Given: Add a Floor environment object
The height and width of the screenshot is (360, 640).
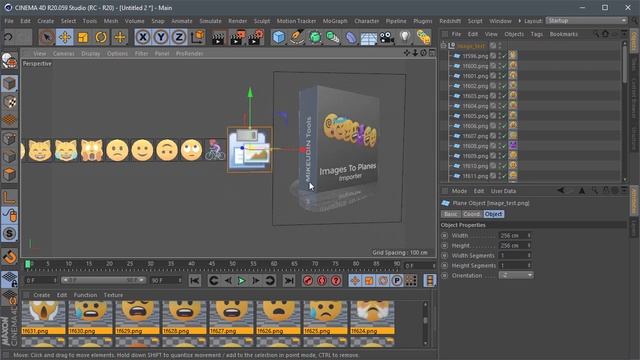Looking at the screenshot, I should (369, 38).
